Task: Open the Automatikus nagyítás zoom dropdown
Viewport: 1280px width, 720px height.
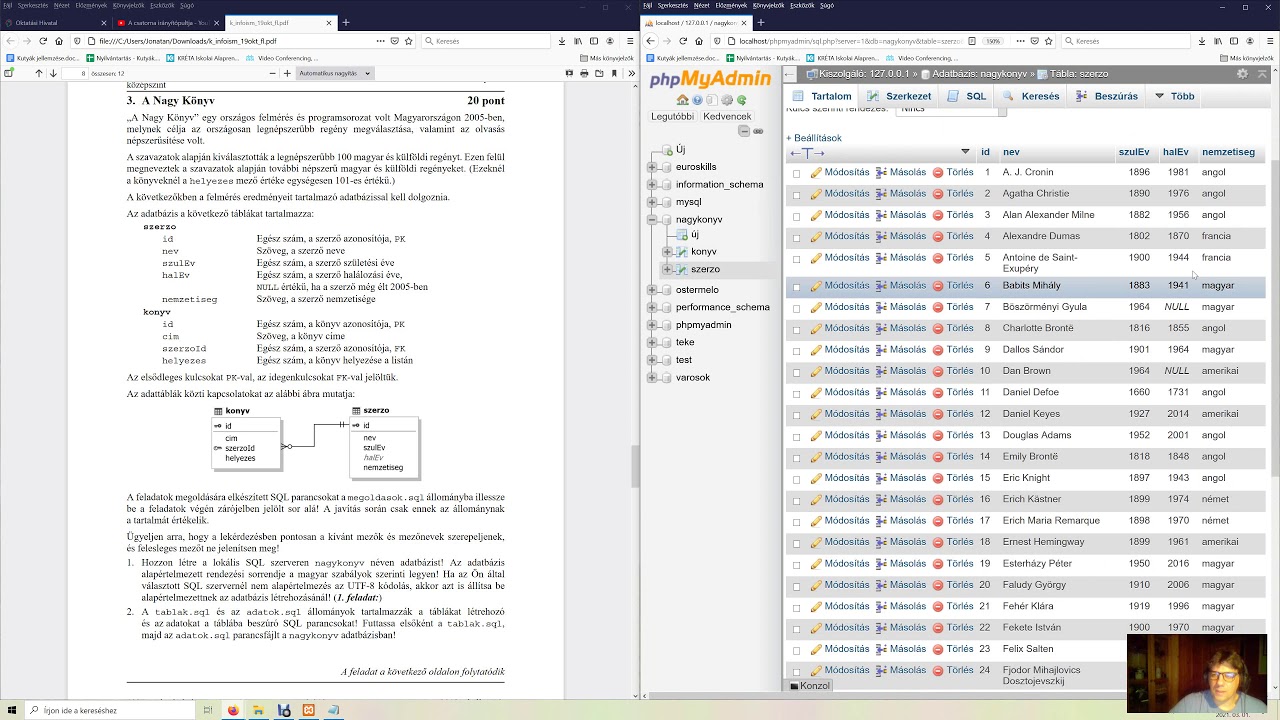Action: point(334,73)
